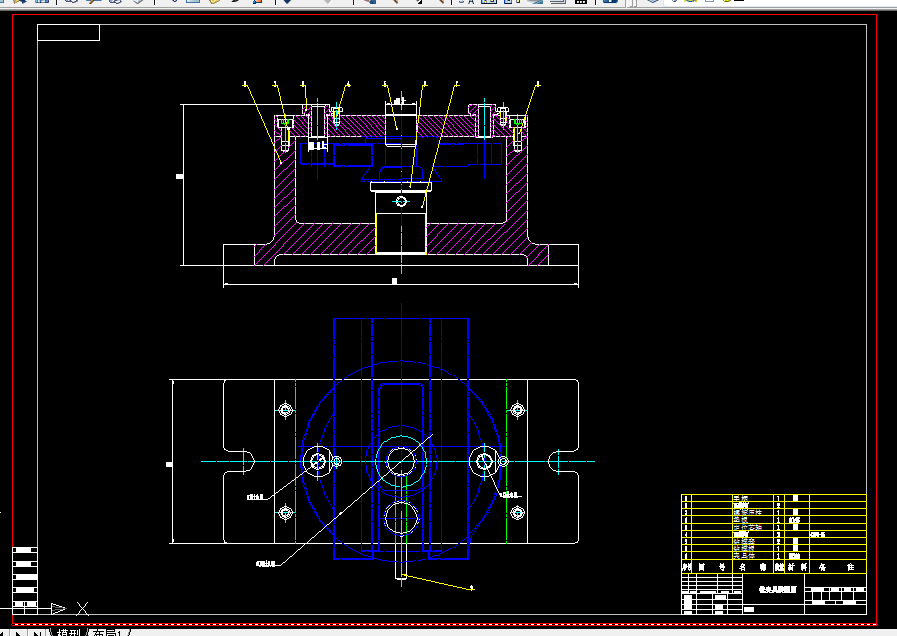
Task: Click the 夹具体 entry in the parts list
Action: (x=744, y=555)
